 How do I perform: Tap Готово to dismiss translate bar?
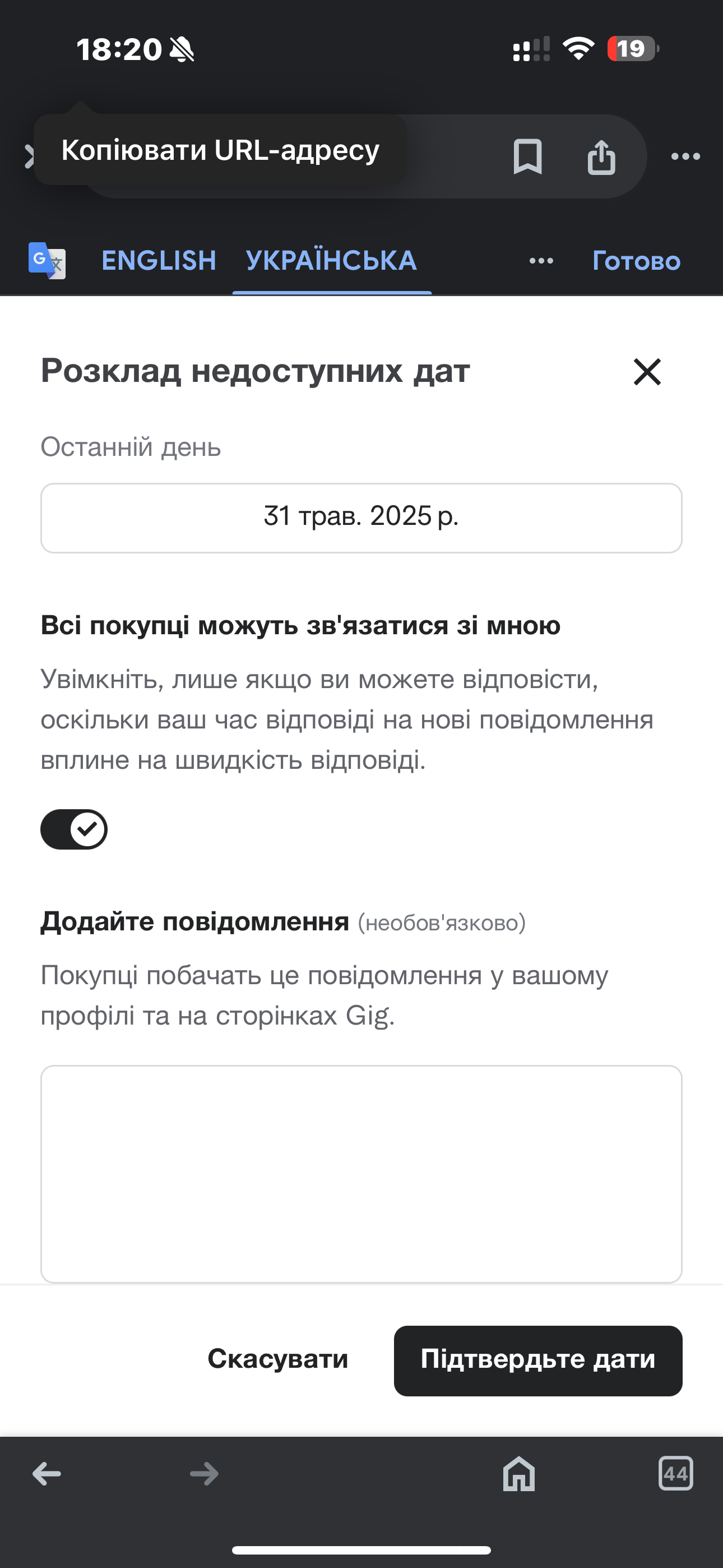coord(637,261)
